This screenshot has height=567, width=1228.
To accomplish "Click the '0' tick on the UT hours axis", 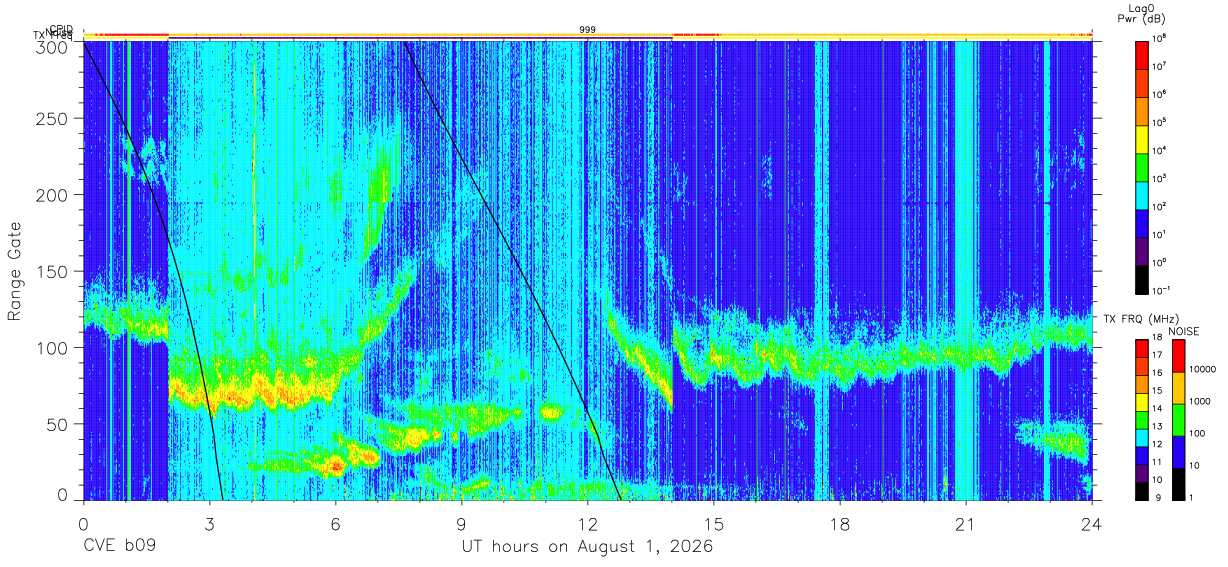I will pyautogui.click(x=83, y=522).
